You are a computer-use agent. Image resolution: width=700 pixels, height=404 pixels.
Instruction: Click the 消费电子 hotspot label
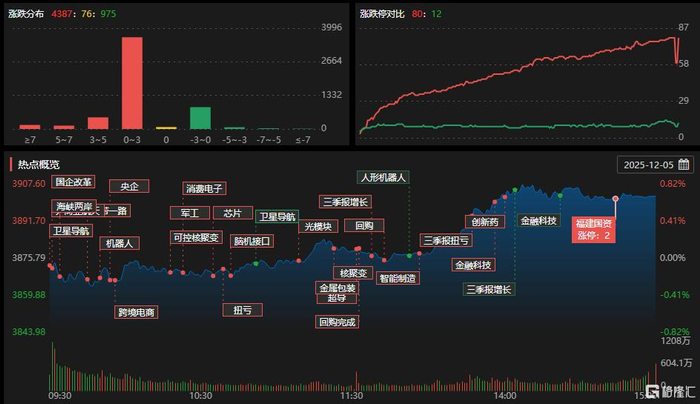pos(204,188)
